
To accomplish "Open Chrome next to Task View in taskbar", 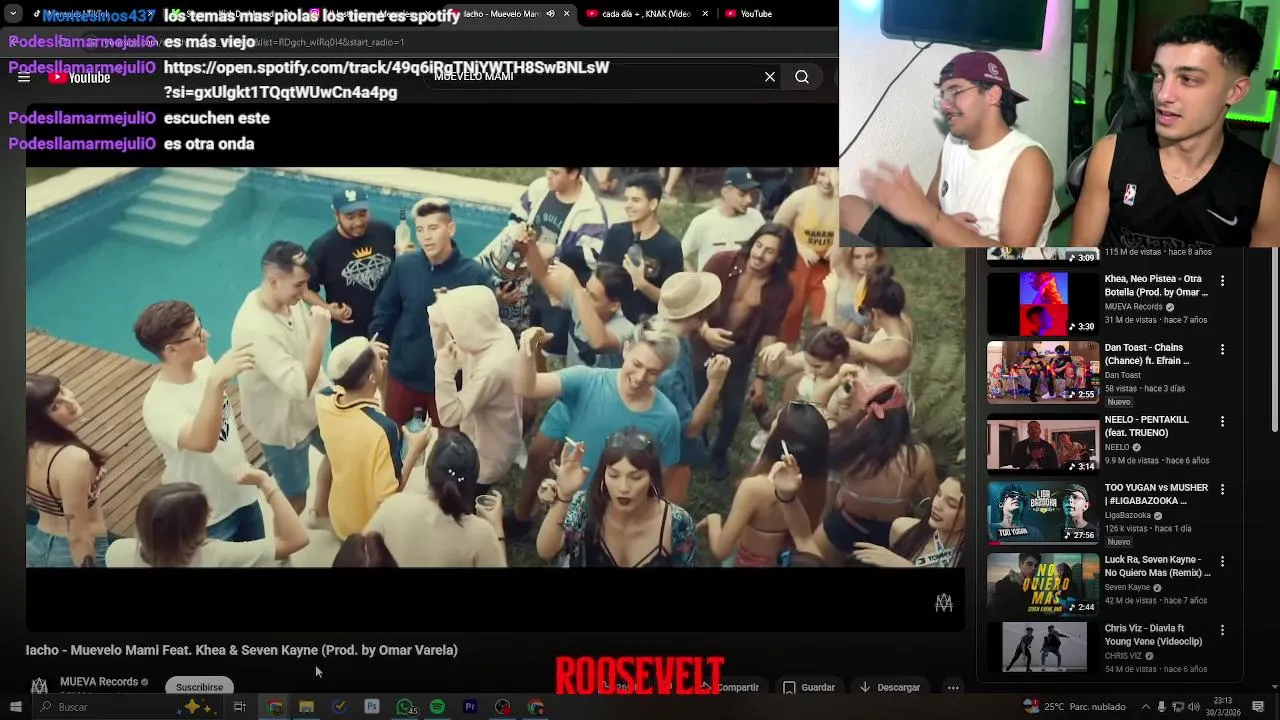I will tap(275, 707).
